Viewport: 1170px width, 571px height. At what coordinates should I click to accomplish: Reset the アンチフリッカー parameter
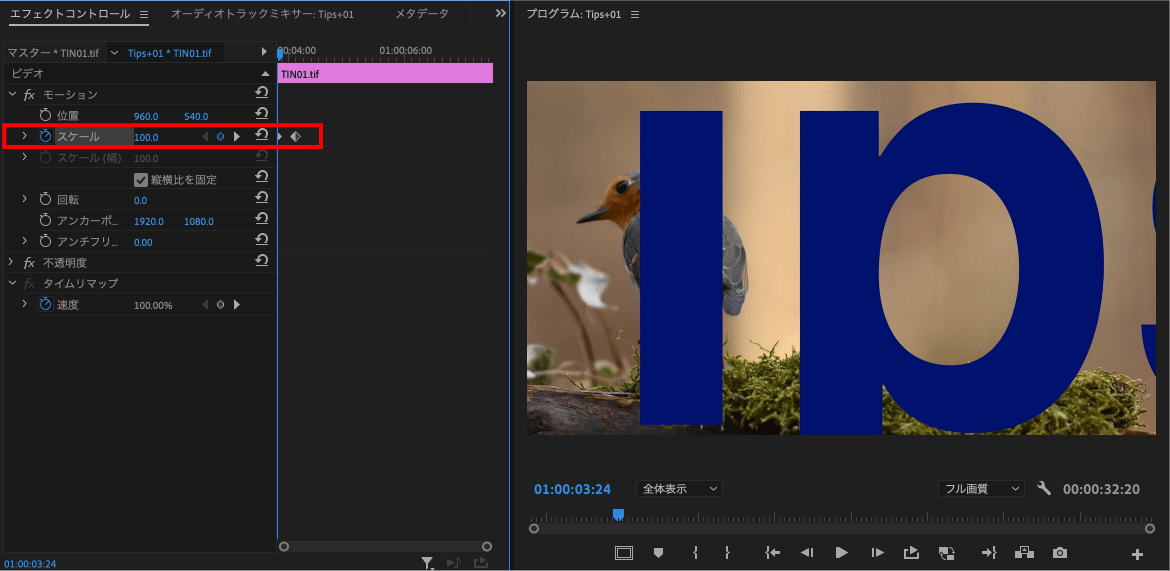262,241
